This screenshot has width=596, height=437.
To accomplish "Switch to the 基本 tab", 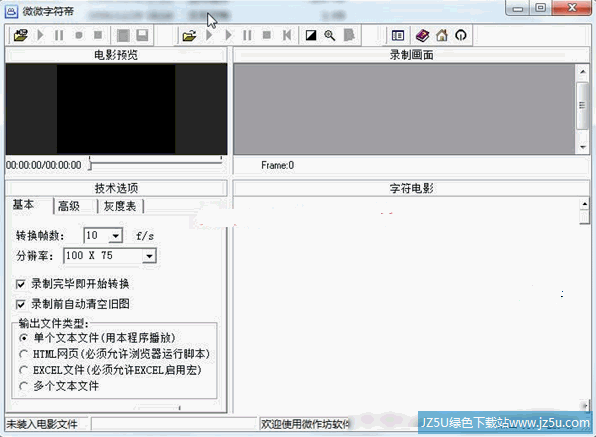I will click(x=24, y=205).
